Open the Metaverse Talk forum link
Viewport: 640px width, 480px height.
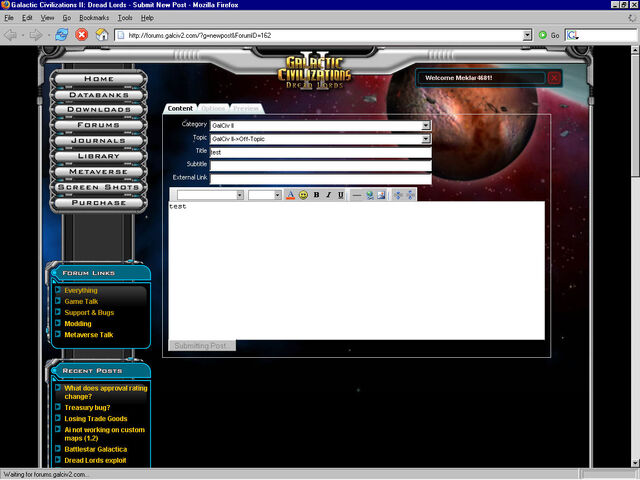click(89, 334)
